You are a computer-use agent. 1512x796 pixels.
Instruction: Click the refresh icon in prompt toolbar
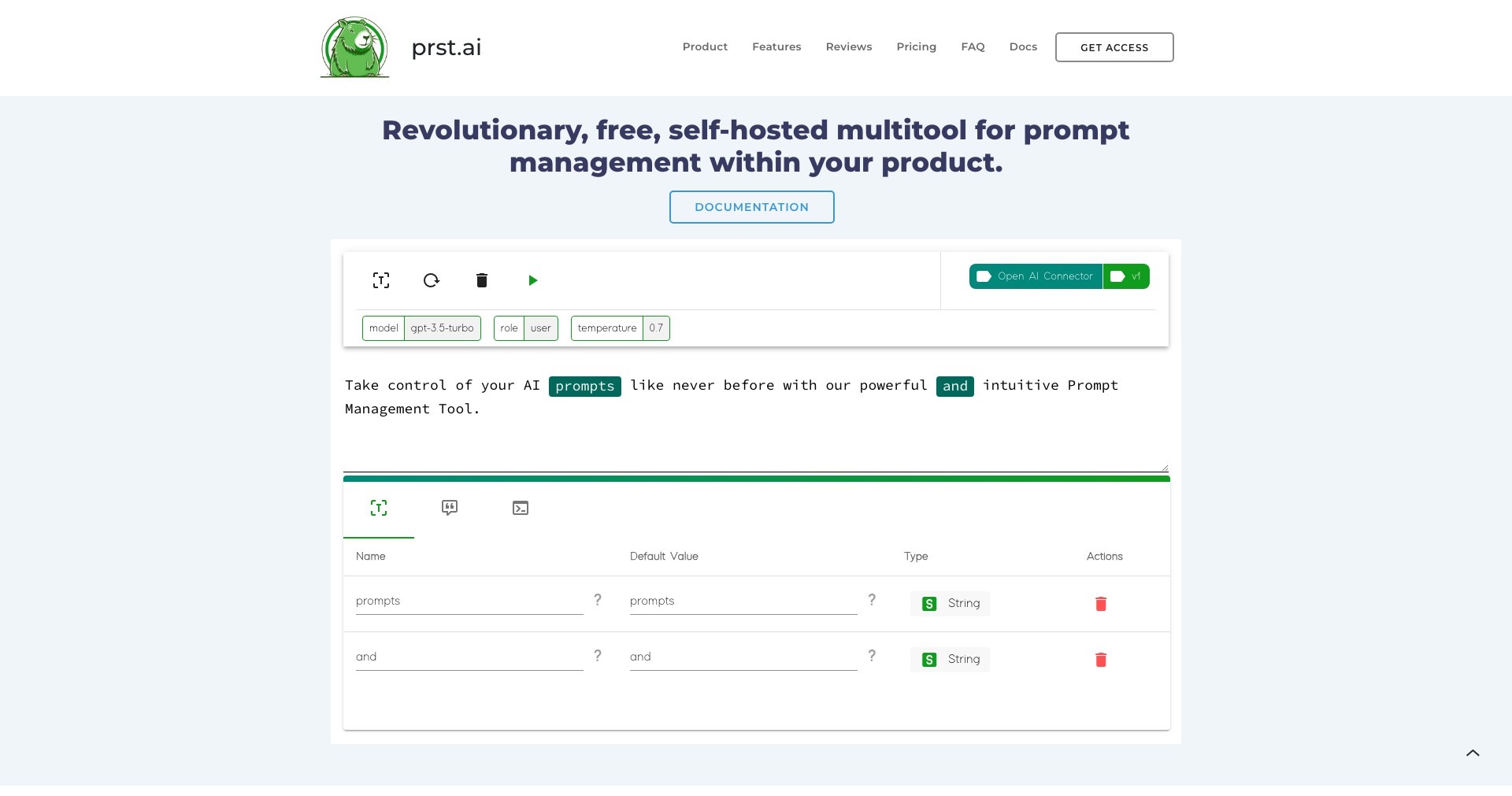point(432,280)
